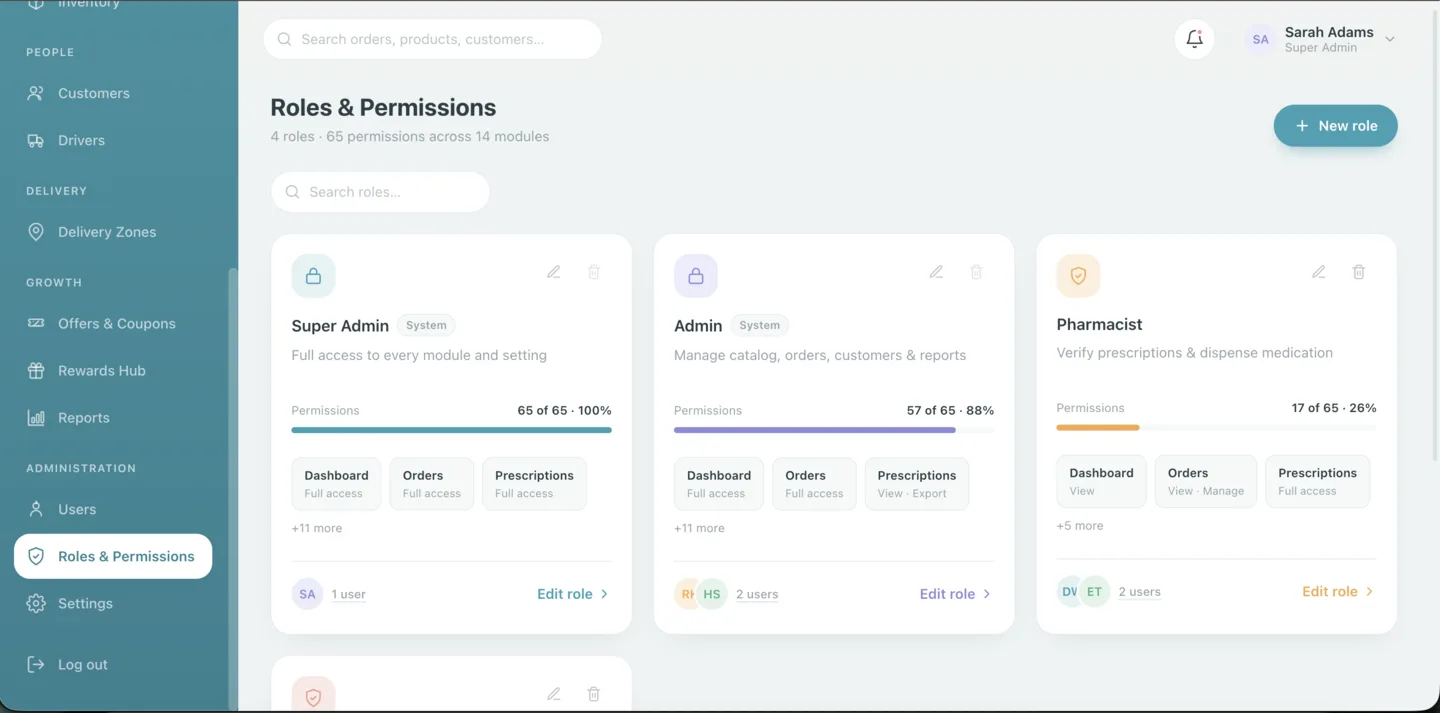Open the Users page
The width and height of the screenshot is (1440, 713).
point(113,510)
